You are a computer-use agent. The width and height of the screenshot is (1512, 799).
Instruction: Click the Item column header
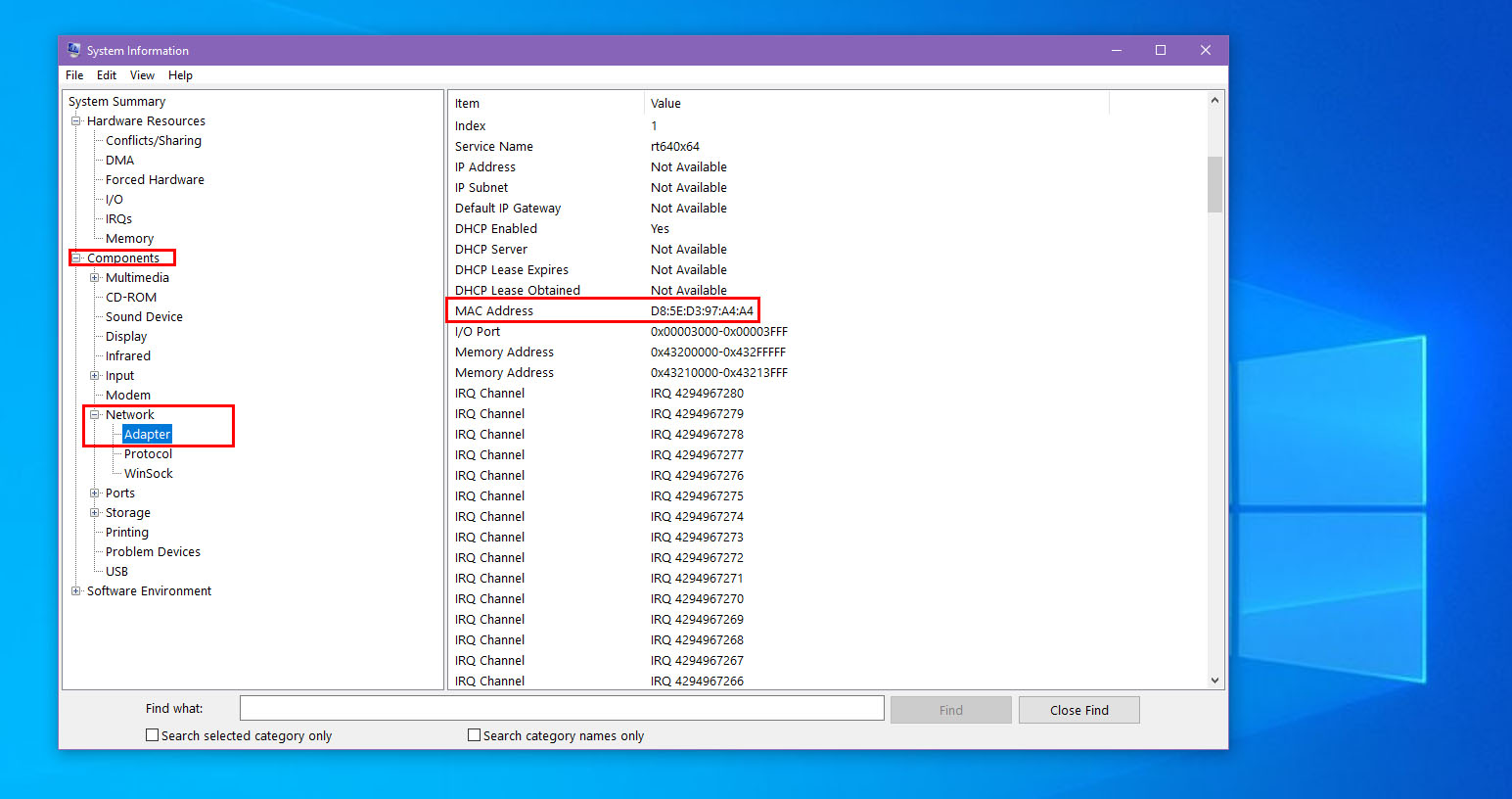[546, 103]
